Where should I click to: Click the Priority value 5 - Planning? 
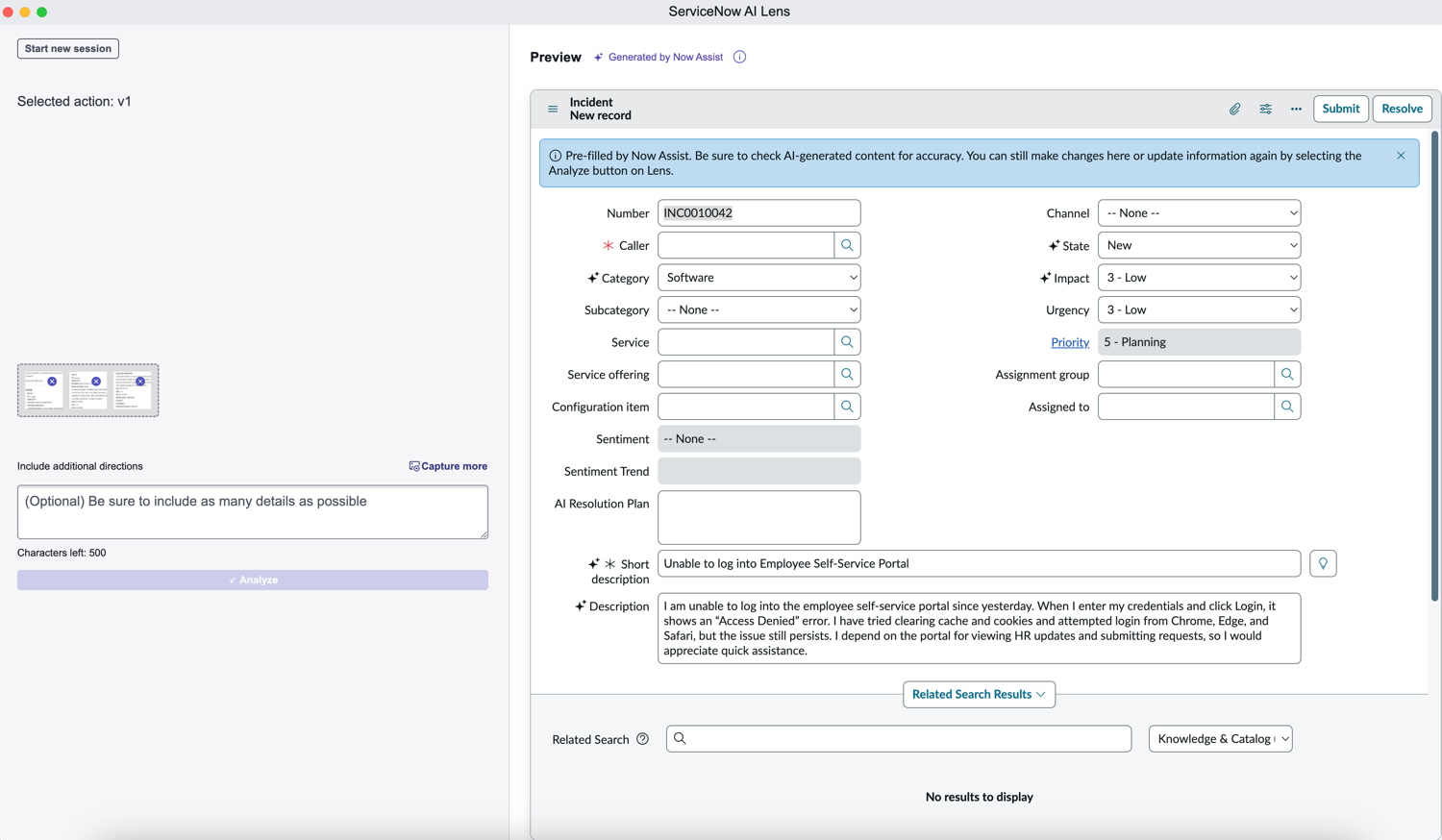tap(1199, 342)
